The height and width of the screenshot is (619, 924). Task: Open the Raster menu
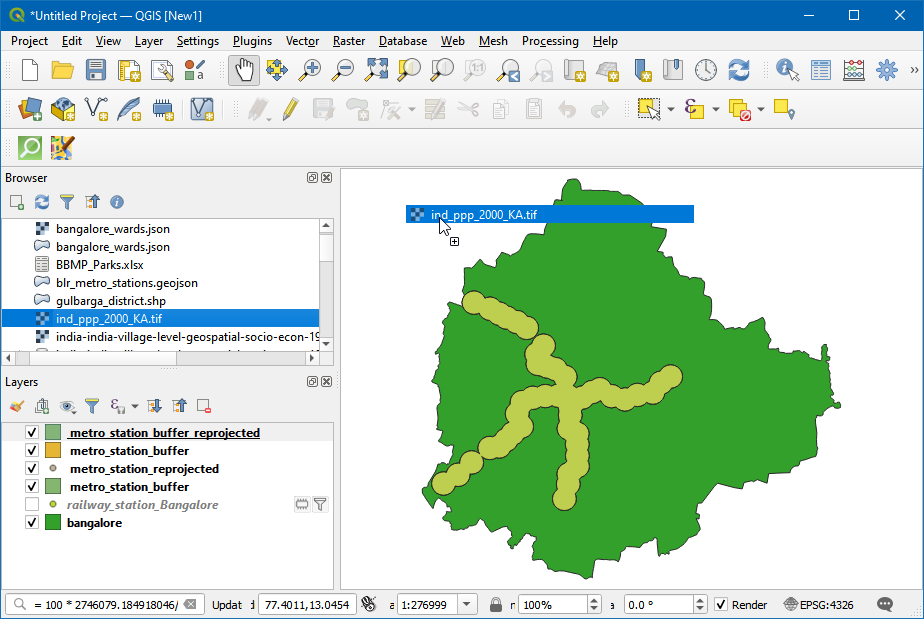coord(348,41)
